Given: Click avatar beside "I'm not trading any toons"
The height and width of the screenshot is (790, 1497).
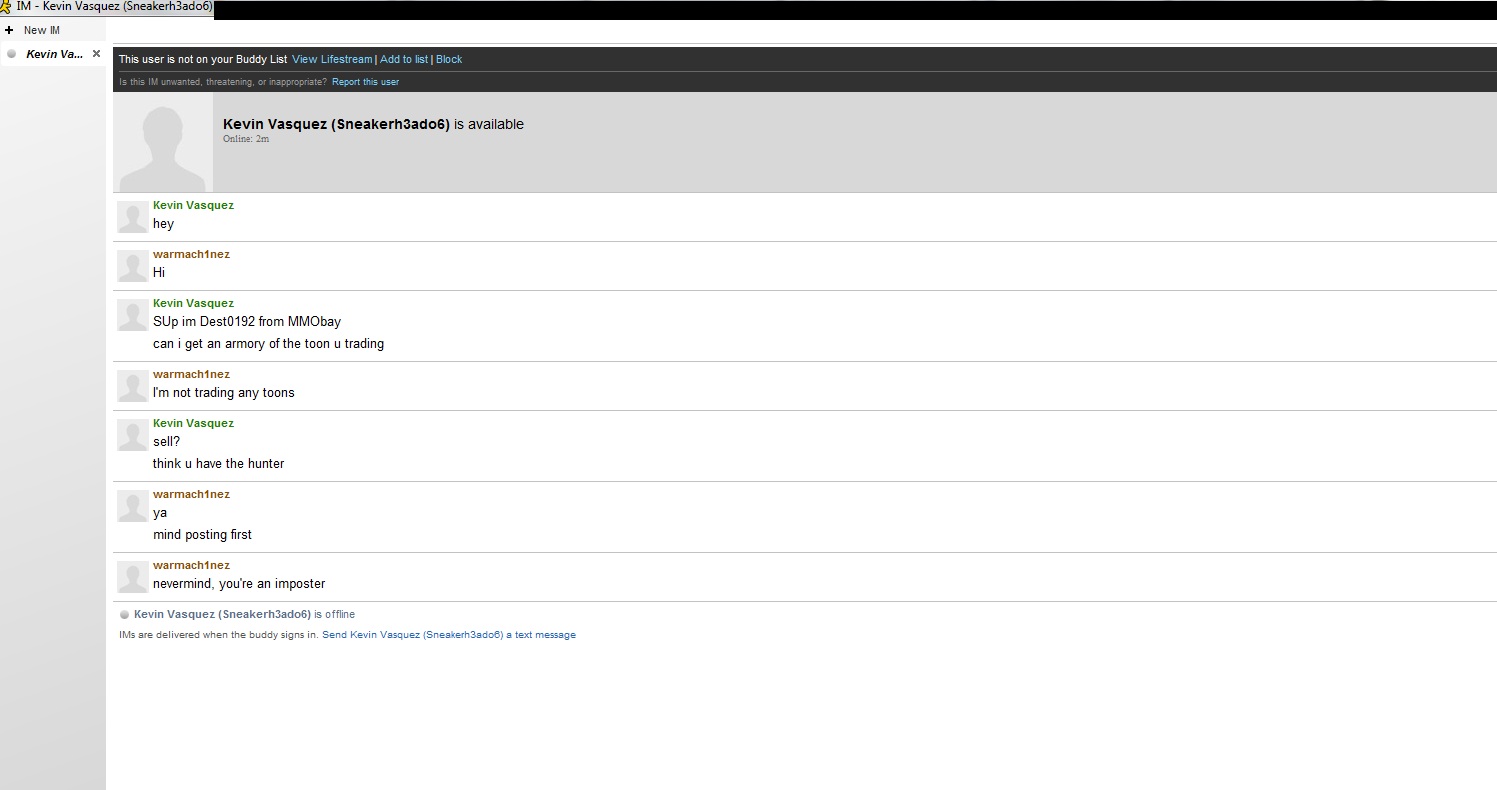Looking at the screenshot, I should click(x=133, y=386).
